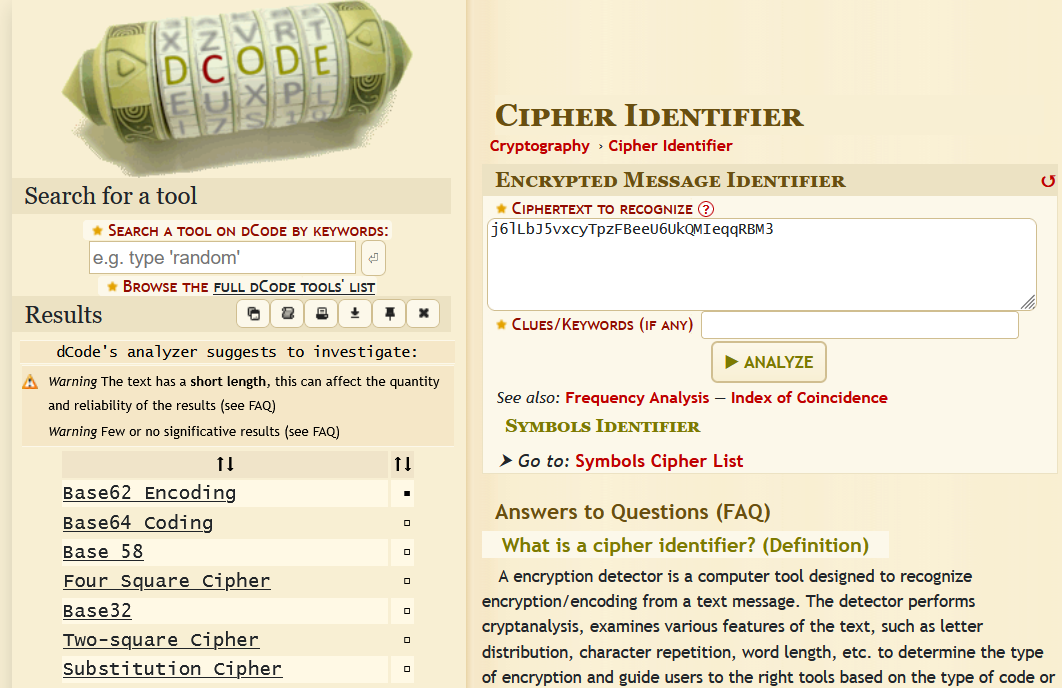Image resolution: width=1062 pixels, height=688 pixels.
Task: Submit tool search with enter icon
Action: click(x=373, y=258)
